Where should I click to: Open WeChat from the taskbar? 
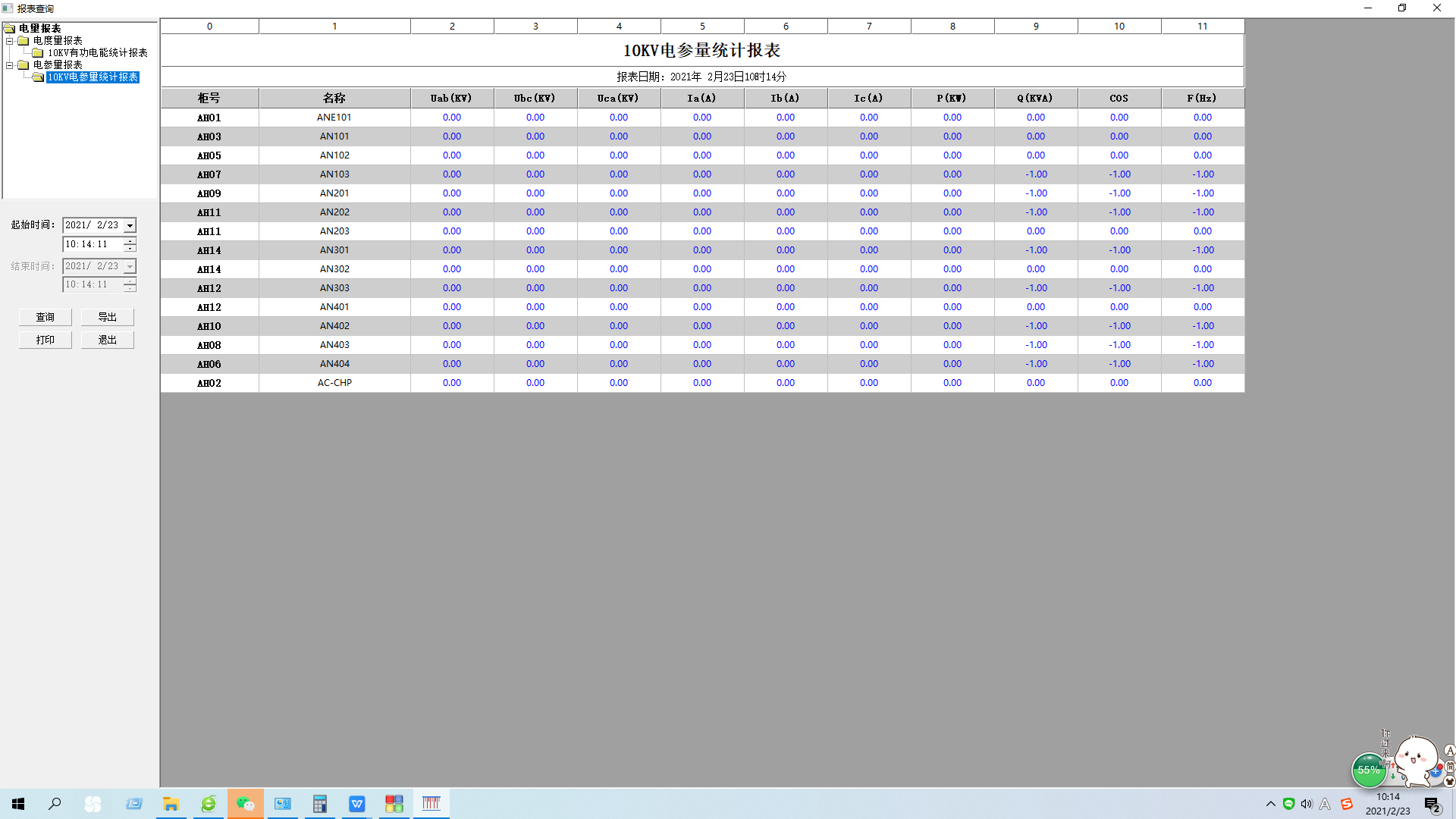246,804
